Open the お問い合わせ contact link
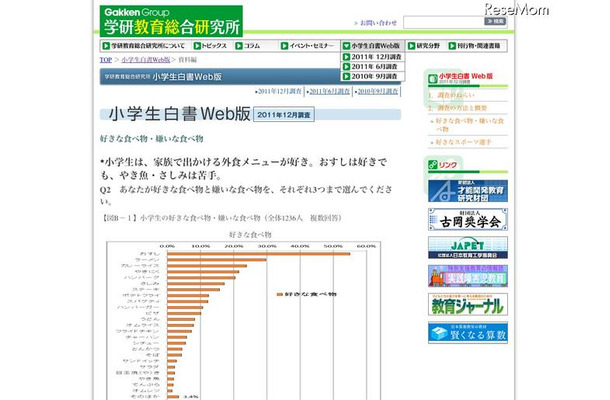 378,23
